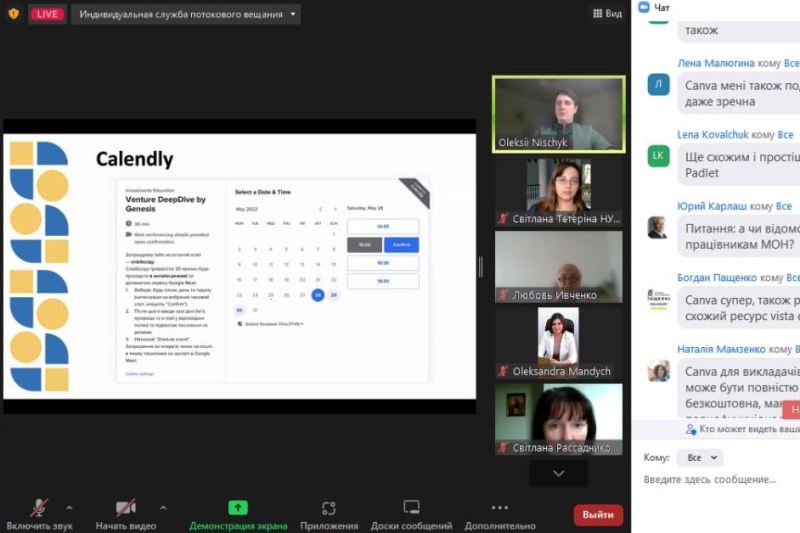Click Lena Kovalchuk sender name in chat

(712, 135)
